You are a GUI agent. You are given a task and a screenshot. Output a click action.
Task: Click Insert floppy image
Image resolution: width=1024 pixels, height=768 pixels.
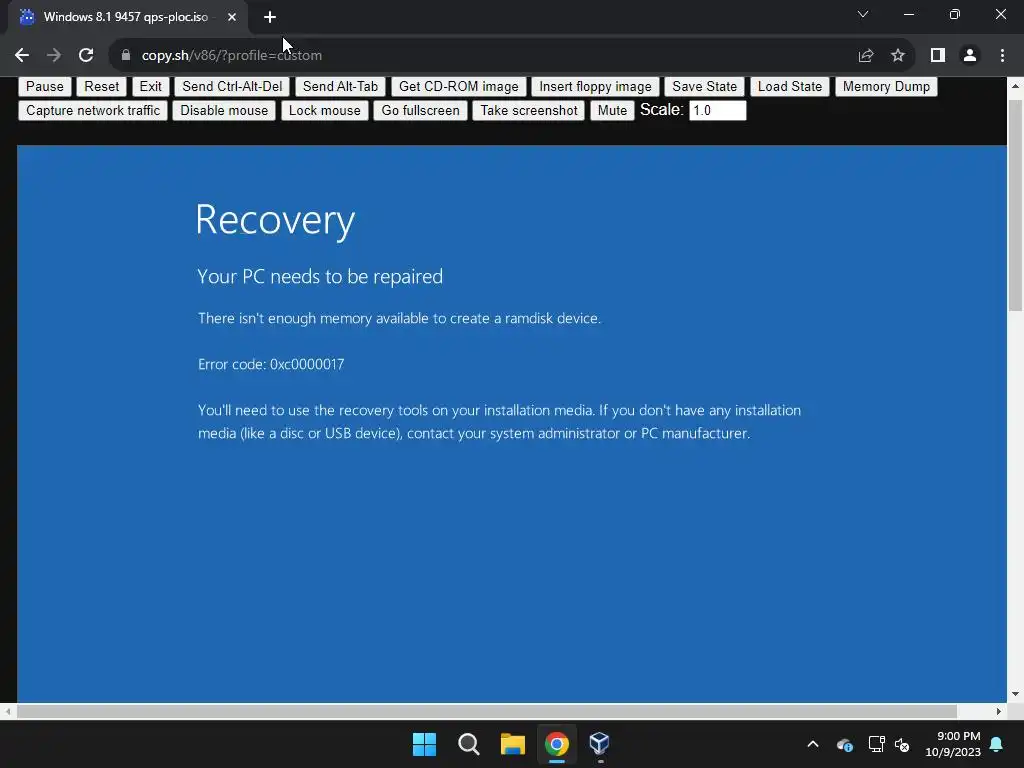coord(595,86)
